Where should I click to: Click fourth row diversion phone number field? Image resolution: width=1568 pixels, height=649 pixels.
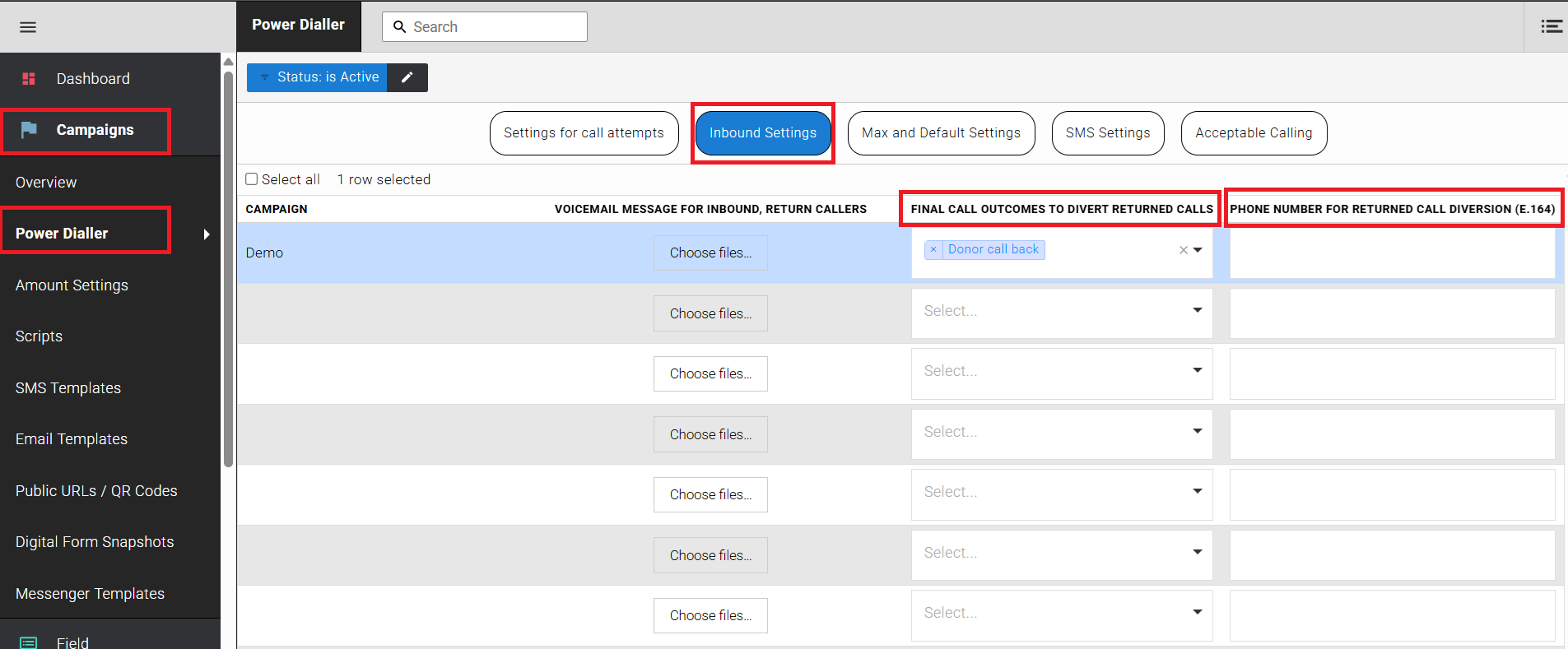pyautogui.click(x=1393, y=434)
